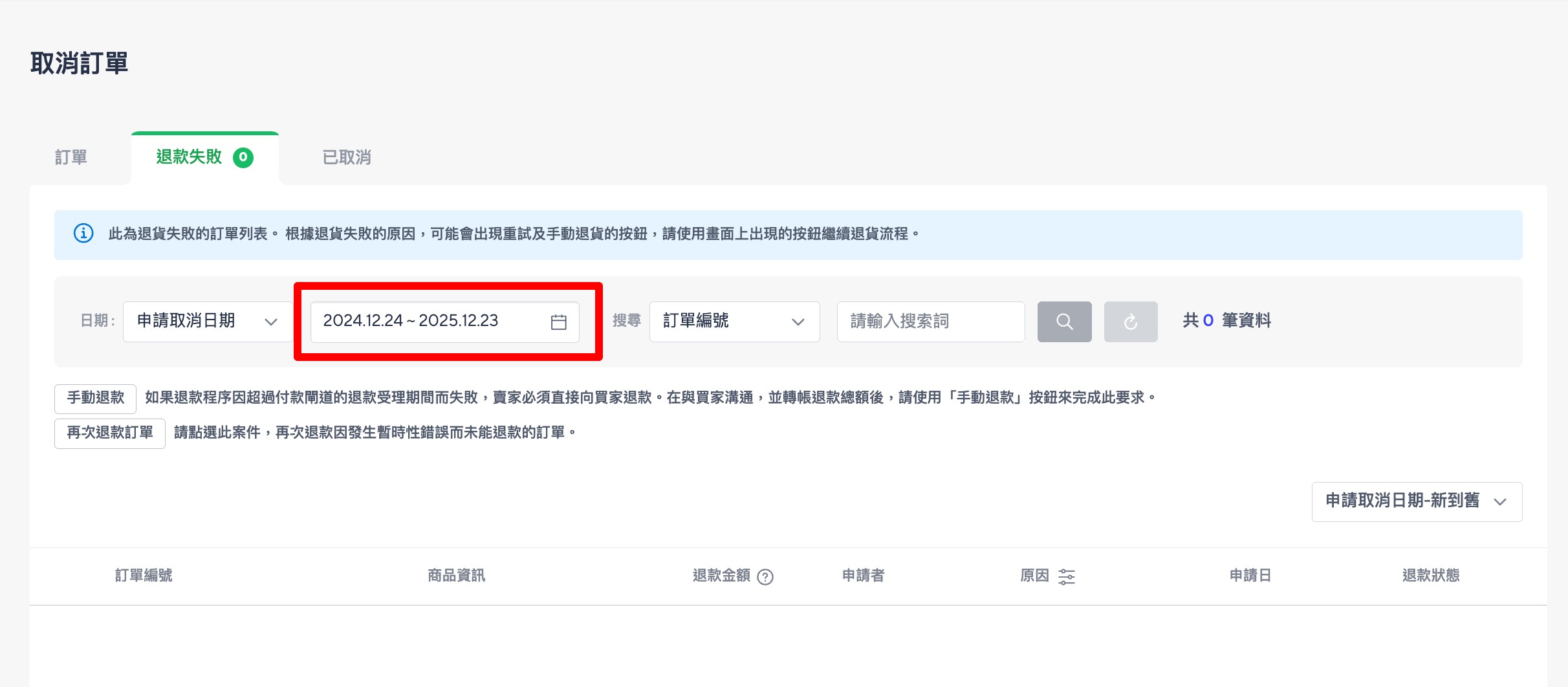Image resolution: width=1568 pixels, height=687 pixels.
Task: Click the 手動退款 button
Action: pyautogui.click(x=94, y=398)
